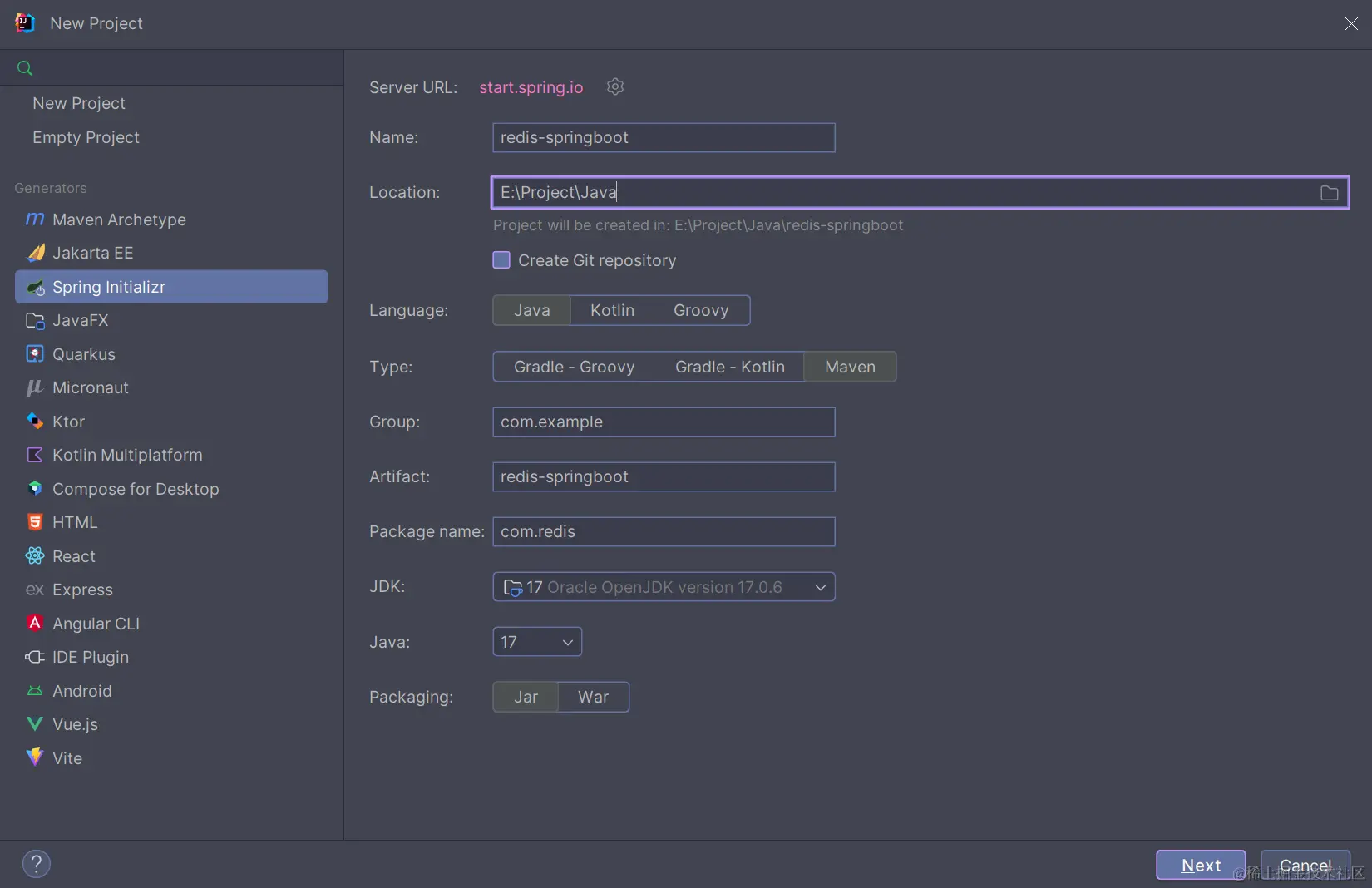Click the Artifact input field
The width and height of the screenshot is (1372, 888).
click(x=664, y=477)
